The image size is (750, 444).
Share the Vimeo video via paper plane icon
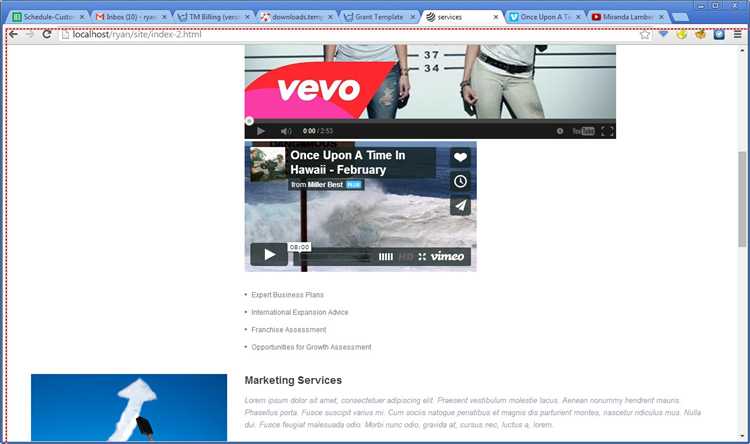[460, 206]
